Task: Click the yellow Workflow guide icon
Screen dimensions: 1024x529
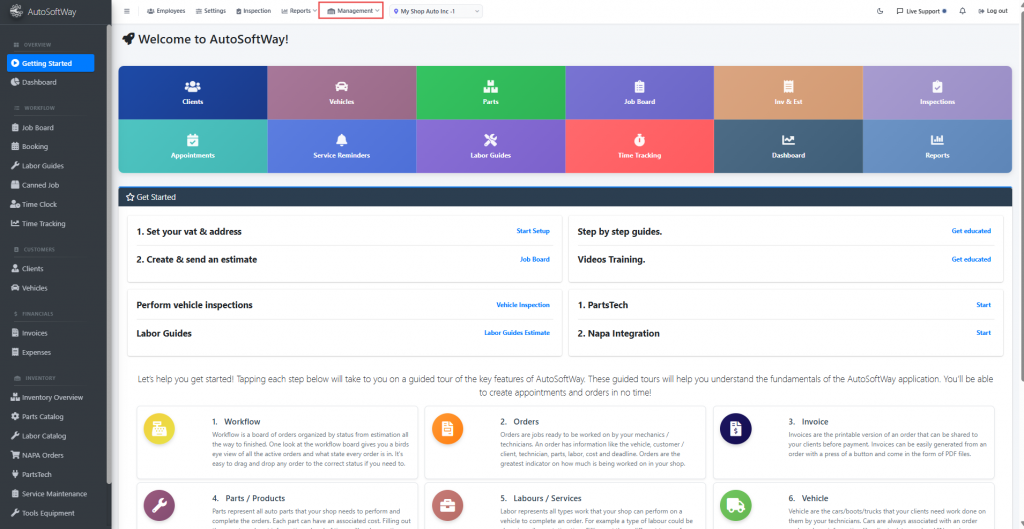Action: pyautogui.click(x=158, y=428)
